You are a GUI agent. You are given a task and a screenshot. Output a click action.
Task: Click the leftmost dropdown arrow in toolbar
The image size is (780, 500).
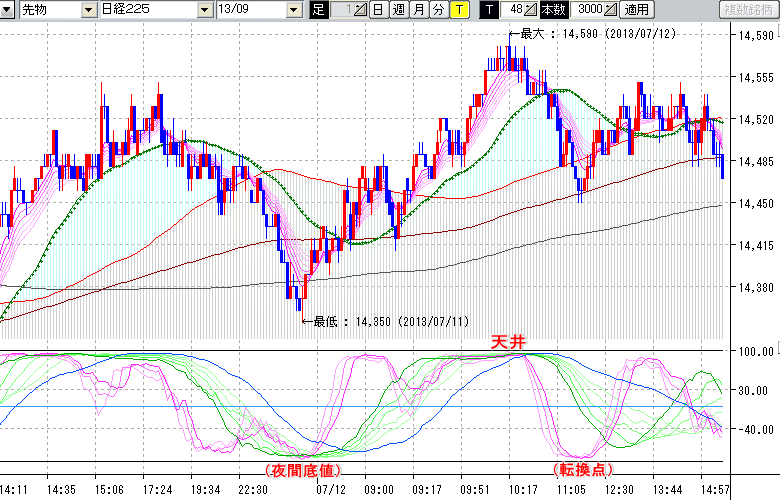8,10
